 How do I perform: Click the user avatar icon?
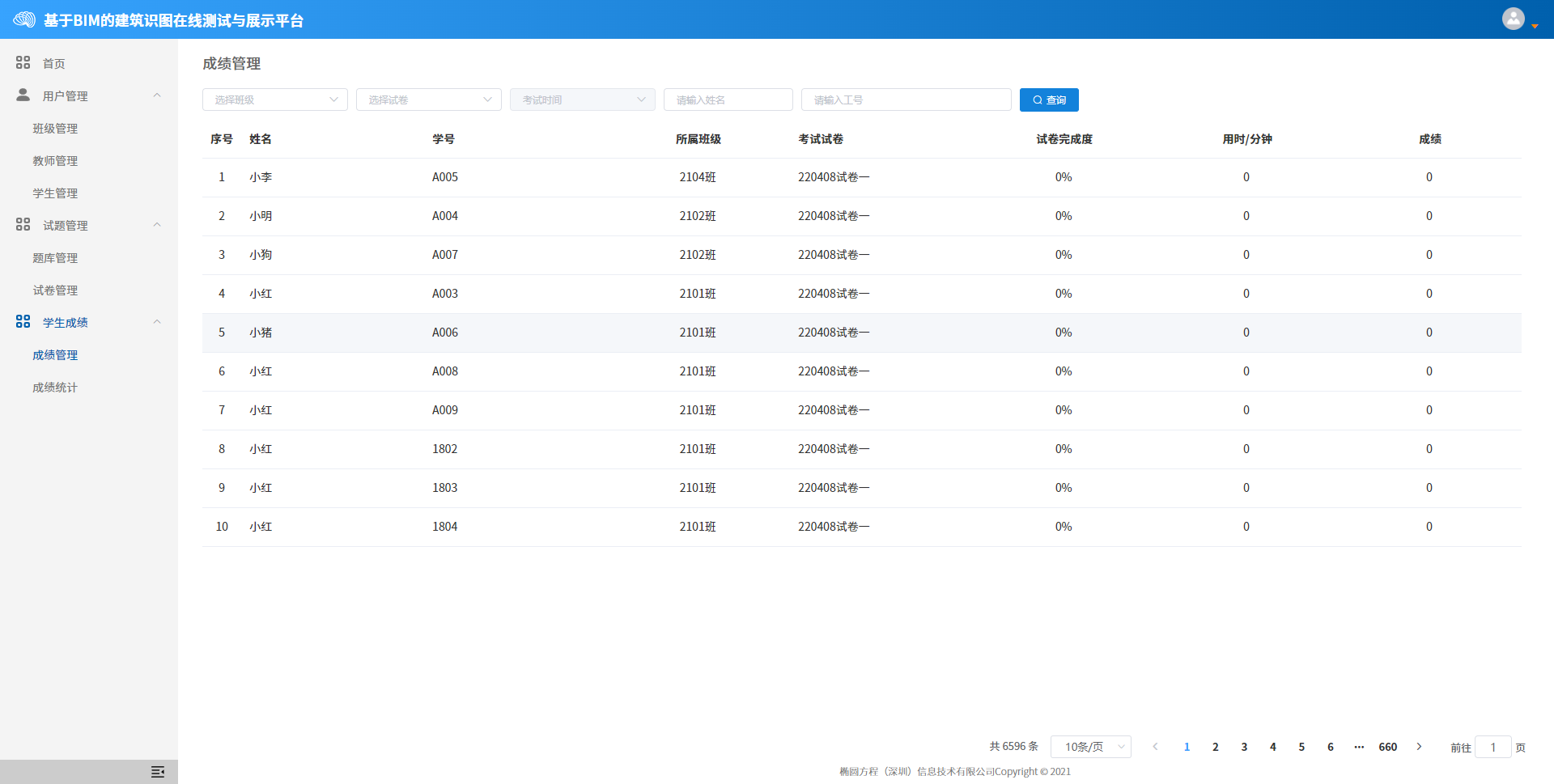coord(1513,19)
